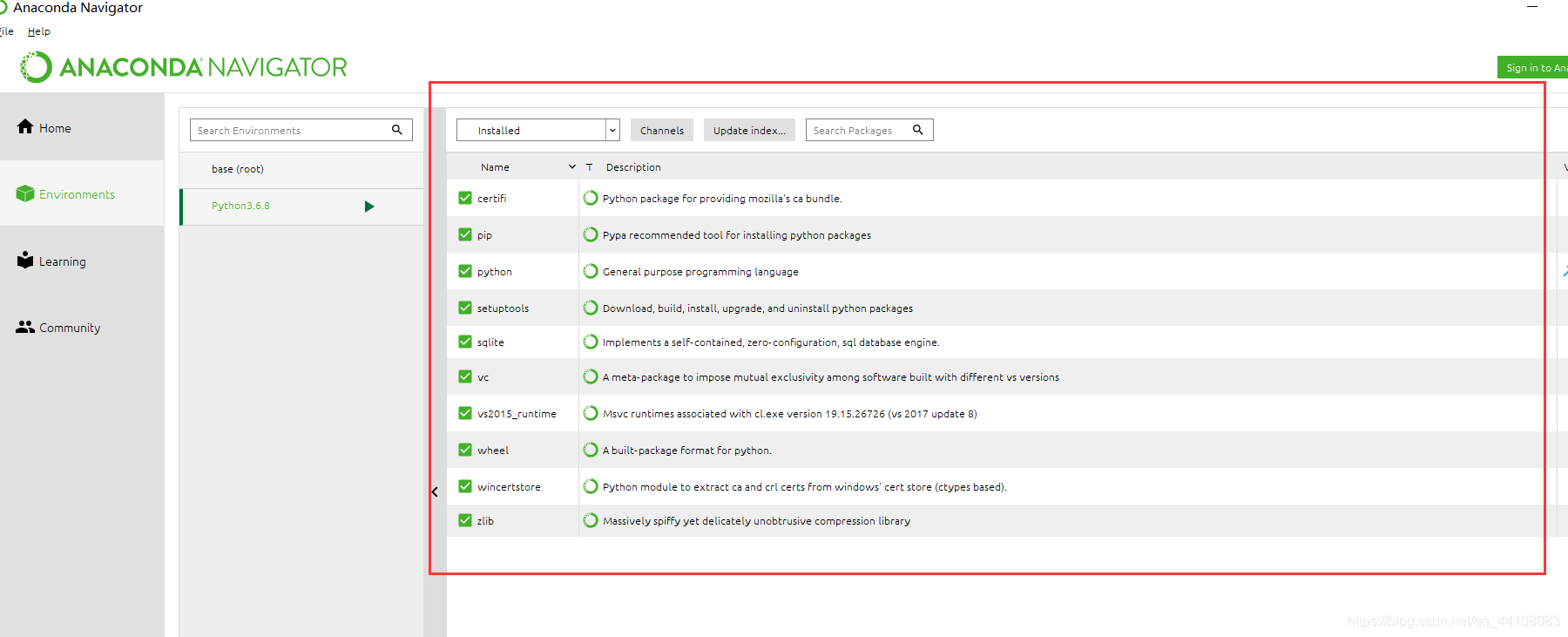1568x637 pixels.
Task: Click the Channels button
Action: point(662,130)
